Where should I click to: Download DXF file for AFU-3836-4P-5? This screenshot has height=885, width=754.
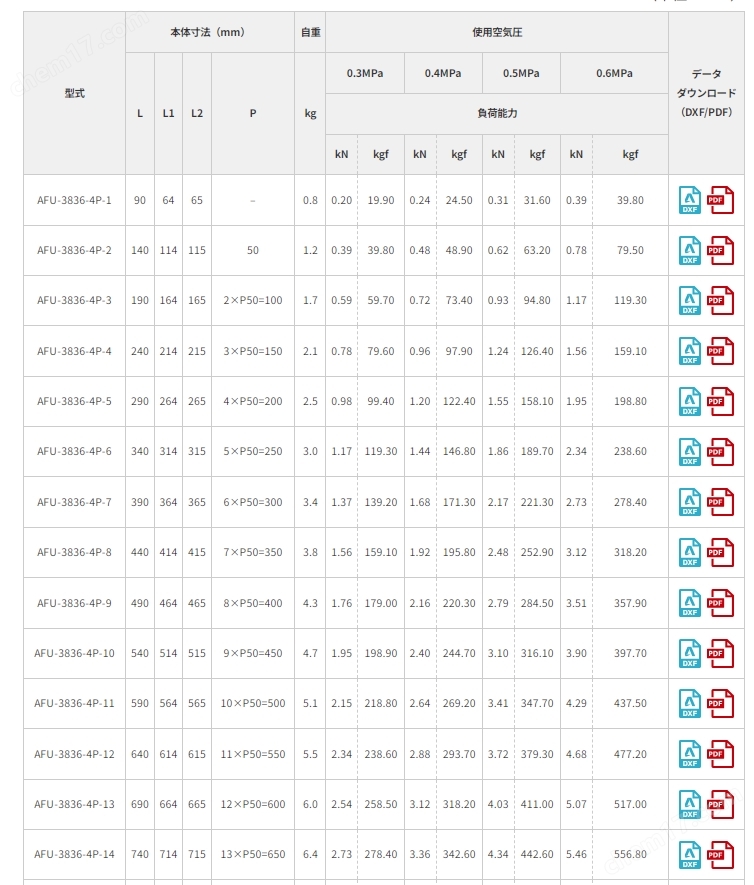coord(690,401)
